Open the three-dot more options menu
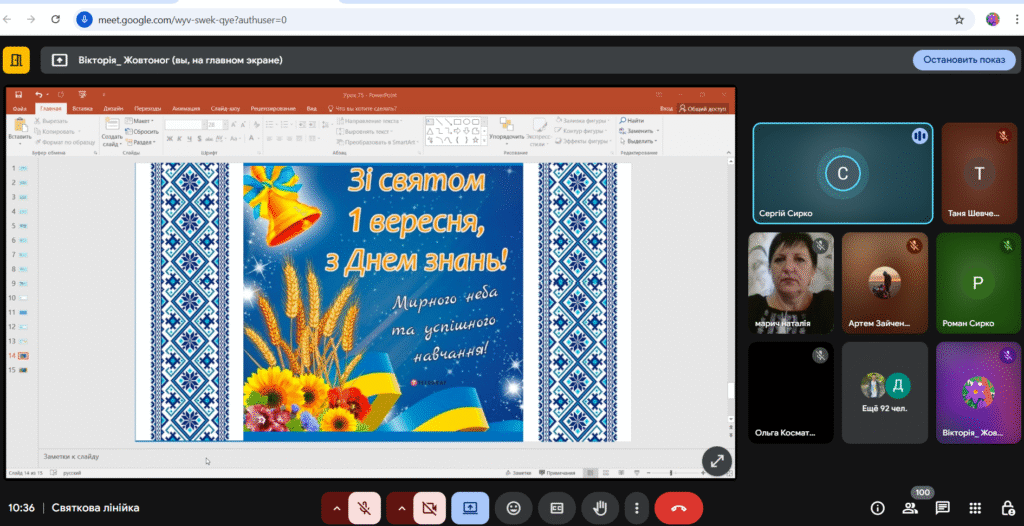Viewport: 1024px width, 526px height. point(636,508)
